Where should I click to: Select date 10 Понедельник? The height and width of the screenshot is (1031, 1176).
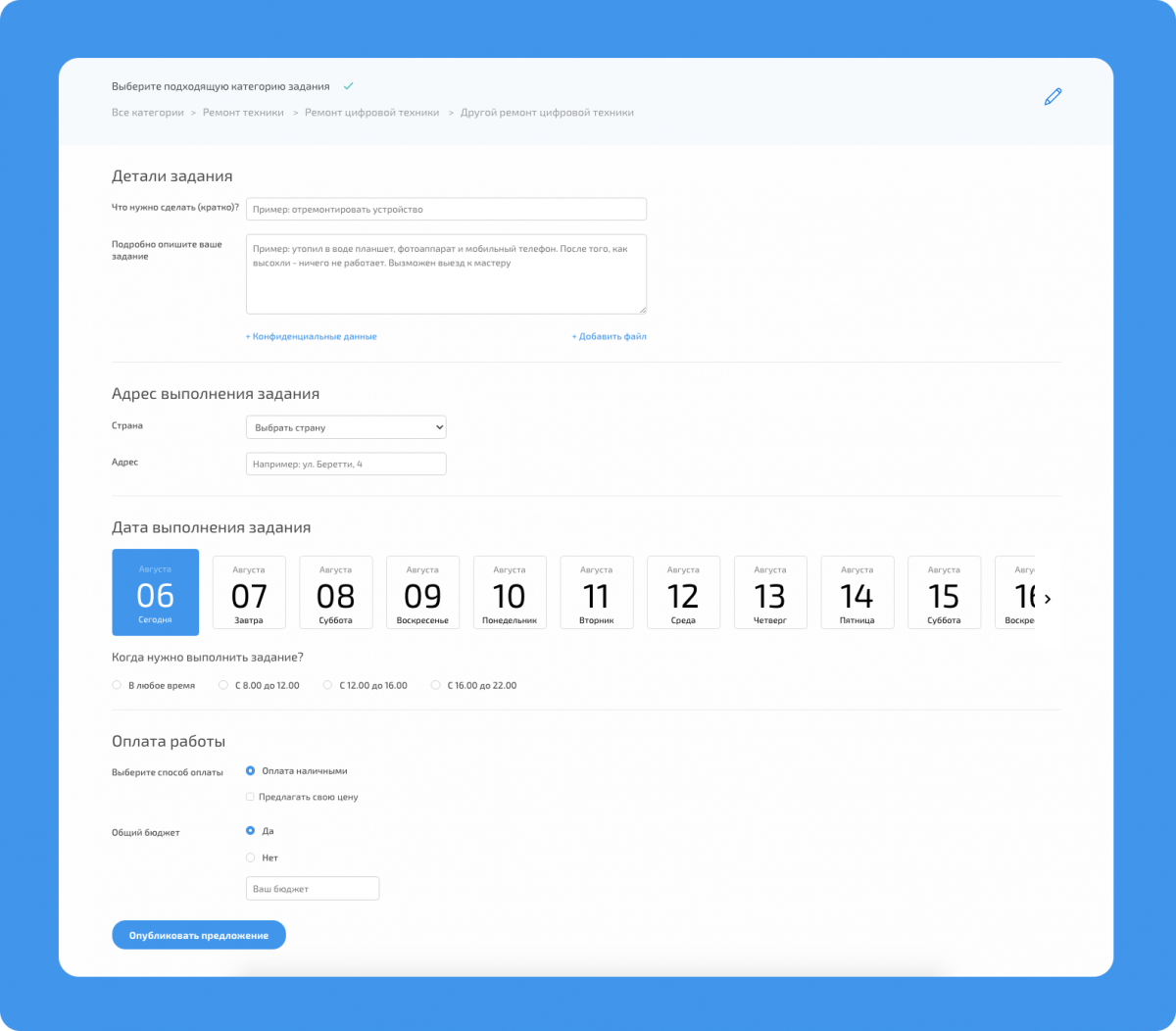[510, 593]
